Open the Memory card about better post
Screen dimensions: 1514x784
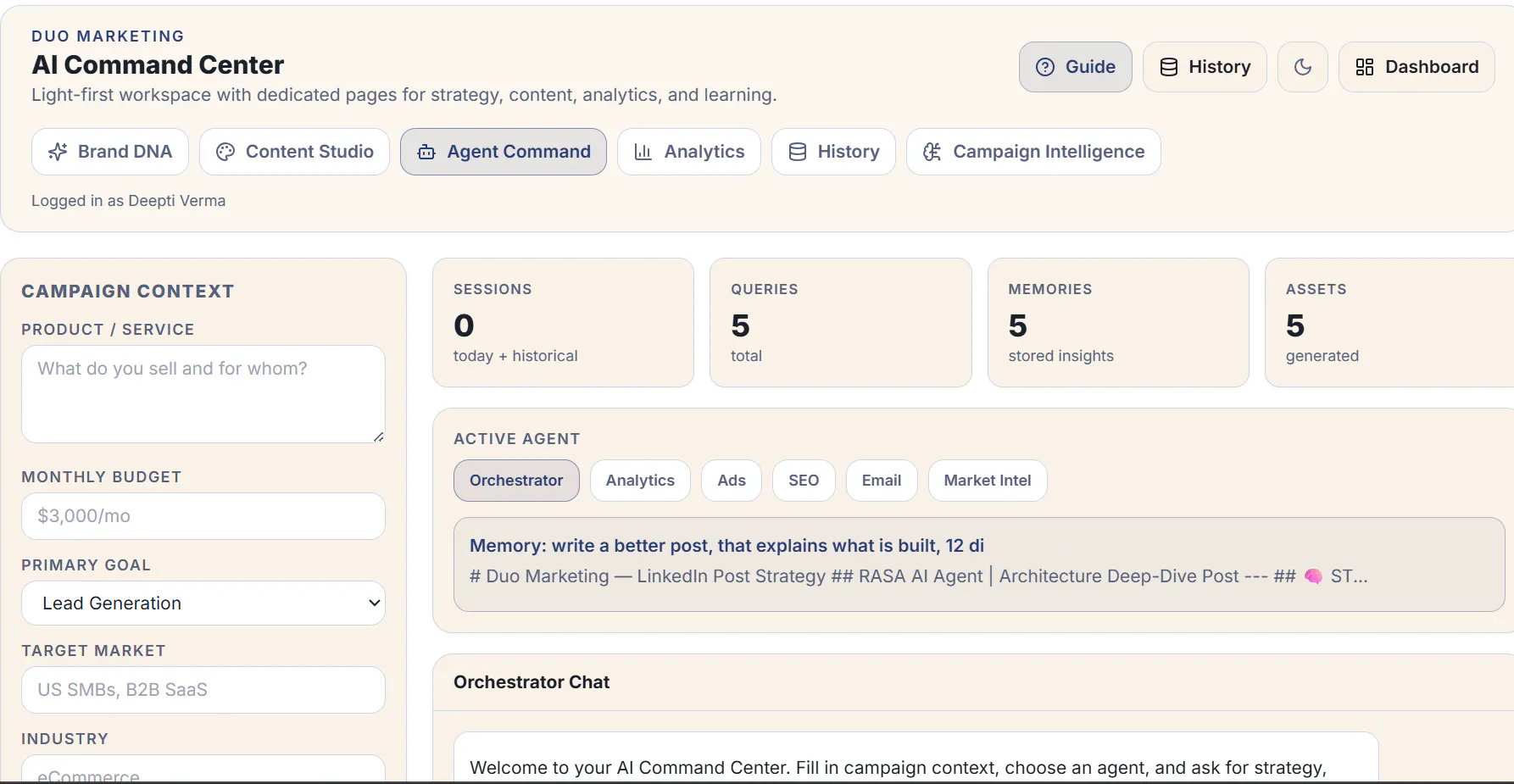pyautogui.click(x=979, y=564)
